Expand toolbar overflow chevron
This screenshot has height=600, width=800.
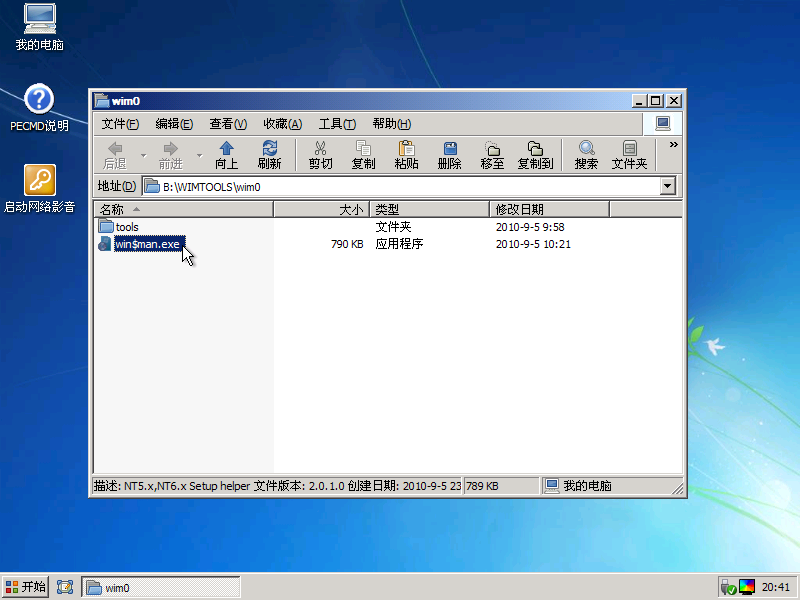pos(673,145)
